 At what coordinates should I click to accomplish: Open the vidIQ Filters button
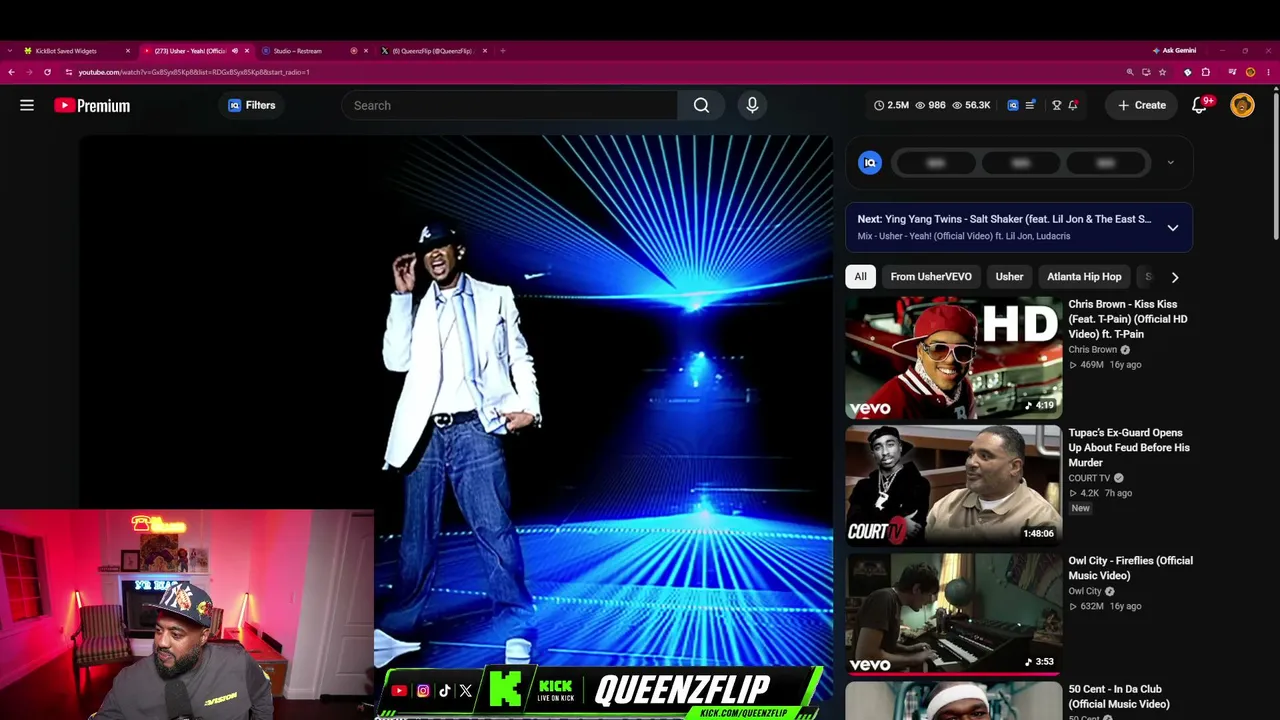251,105
